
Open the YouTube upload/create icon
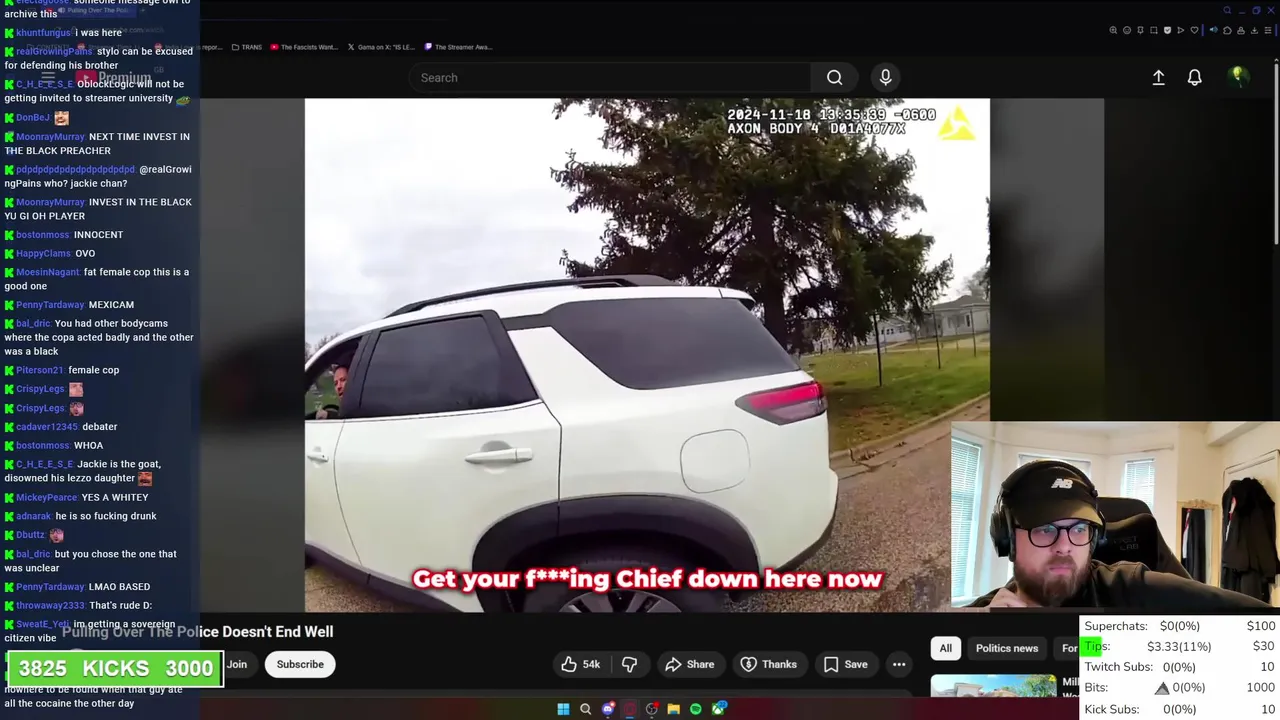pos(1158,77)
